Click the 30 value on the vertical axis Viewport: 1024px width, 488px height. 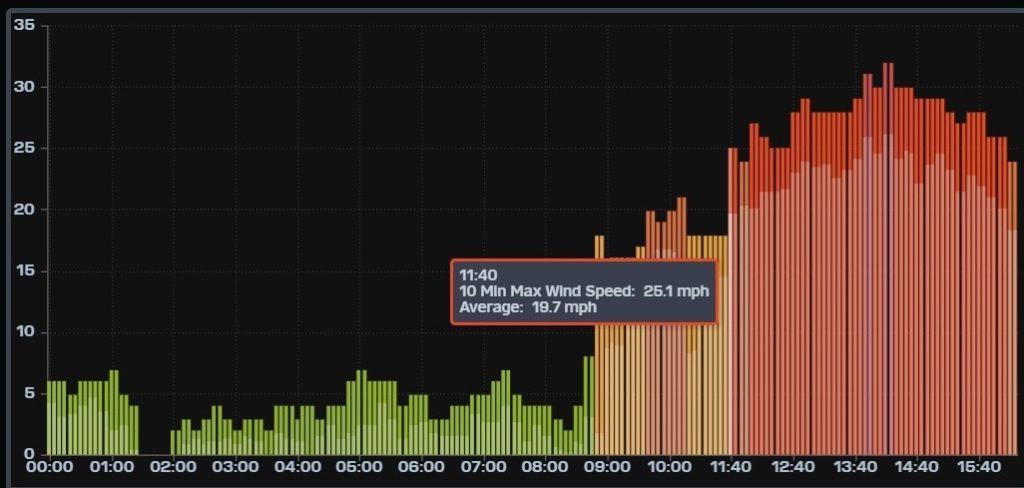click(24, 87)
